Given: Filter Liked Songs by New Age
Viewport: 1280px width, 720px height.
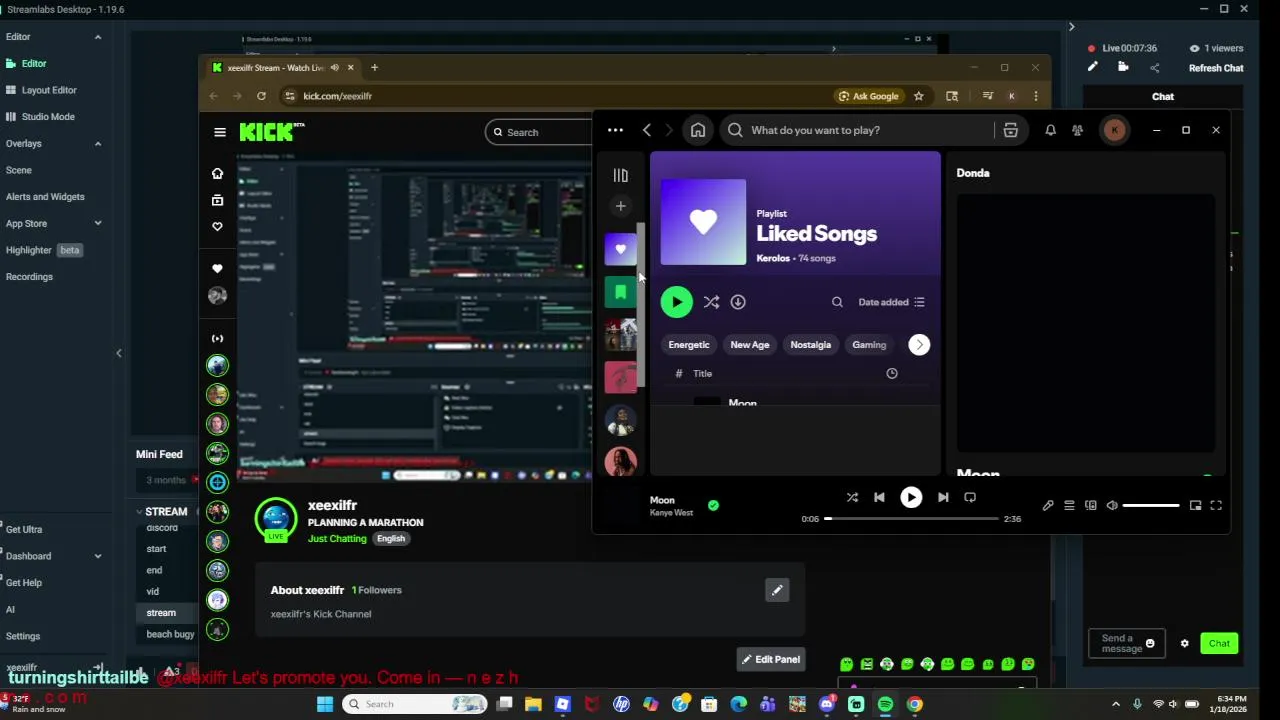Looking at the screenshot, I should coord(750,345).
